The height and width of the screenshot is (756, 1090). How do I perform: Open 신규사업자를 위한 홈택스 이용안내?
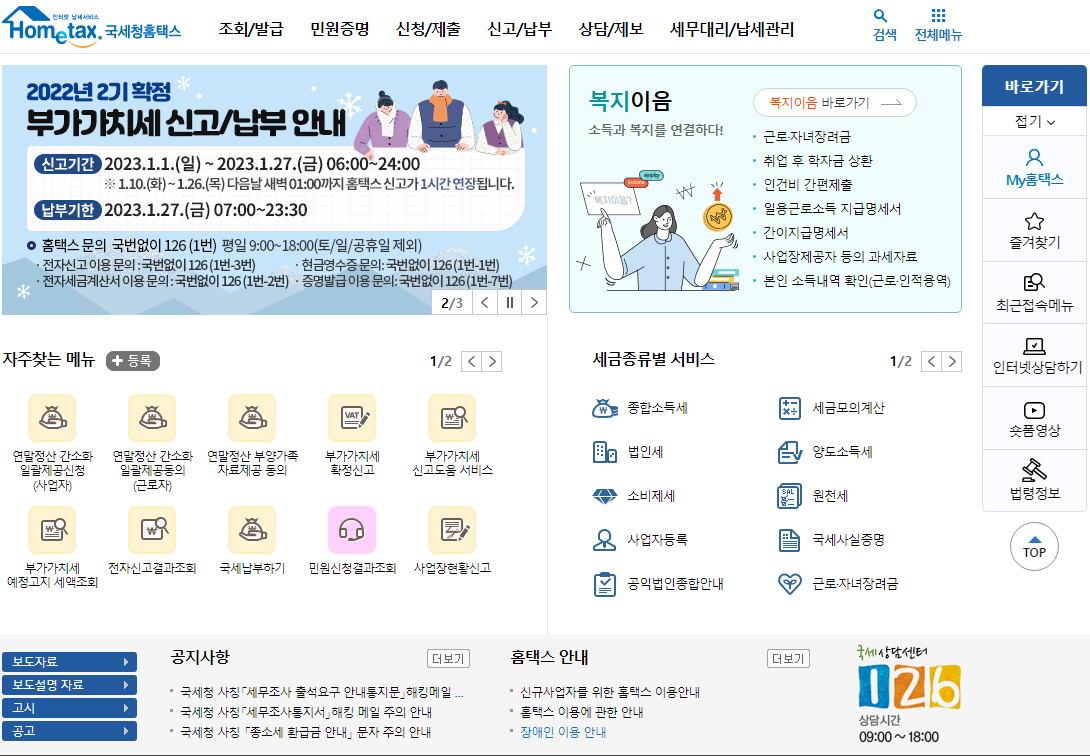click(610, 692)
